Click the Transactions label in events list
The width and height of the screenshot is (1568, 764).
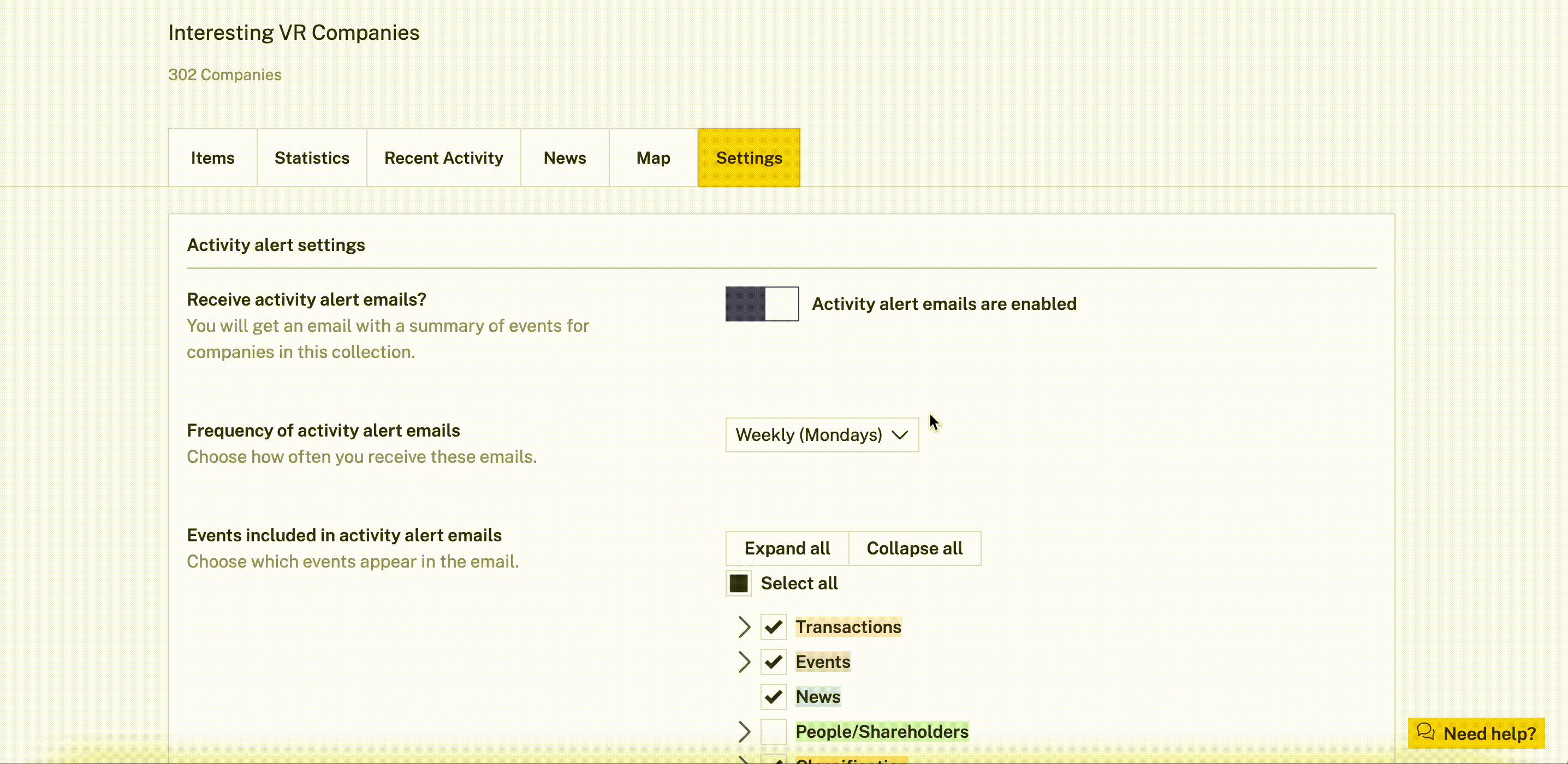pyautogui.click(x=848, y=627)
